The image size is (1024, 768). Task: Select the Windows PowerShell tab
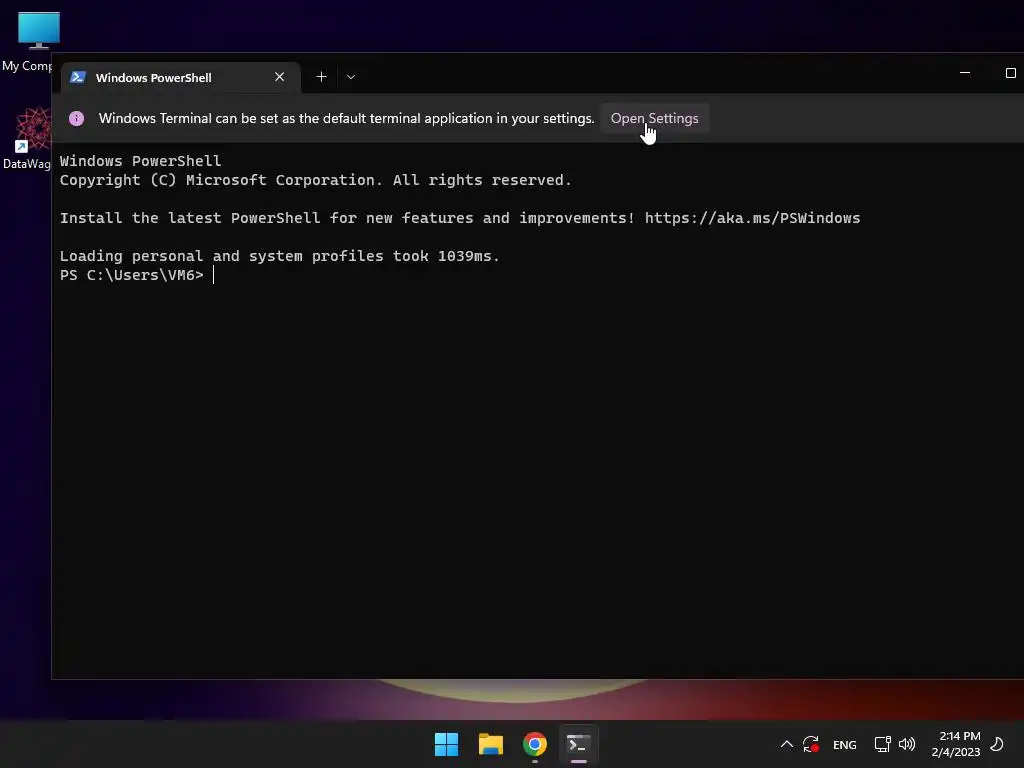click(181, 77)
